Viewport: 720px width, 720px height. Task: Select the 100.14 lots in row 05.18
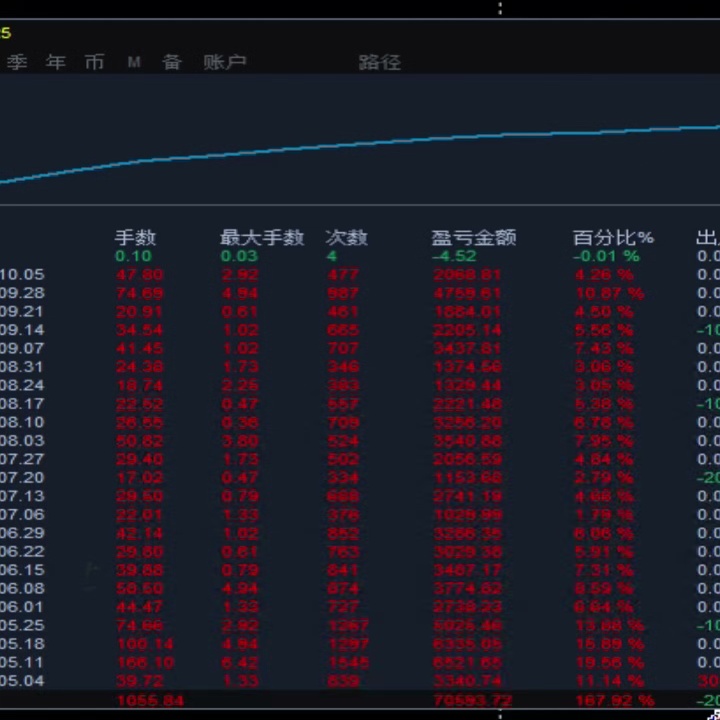point(145,644)
